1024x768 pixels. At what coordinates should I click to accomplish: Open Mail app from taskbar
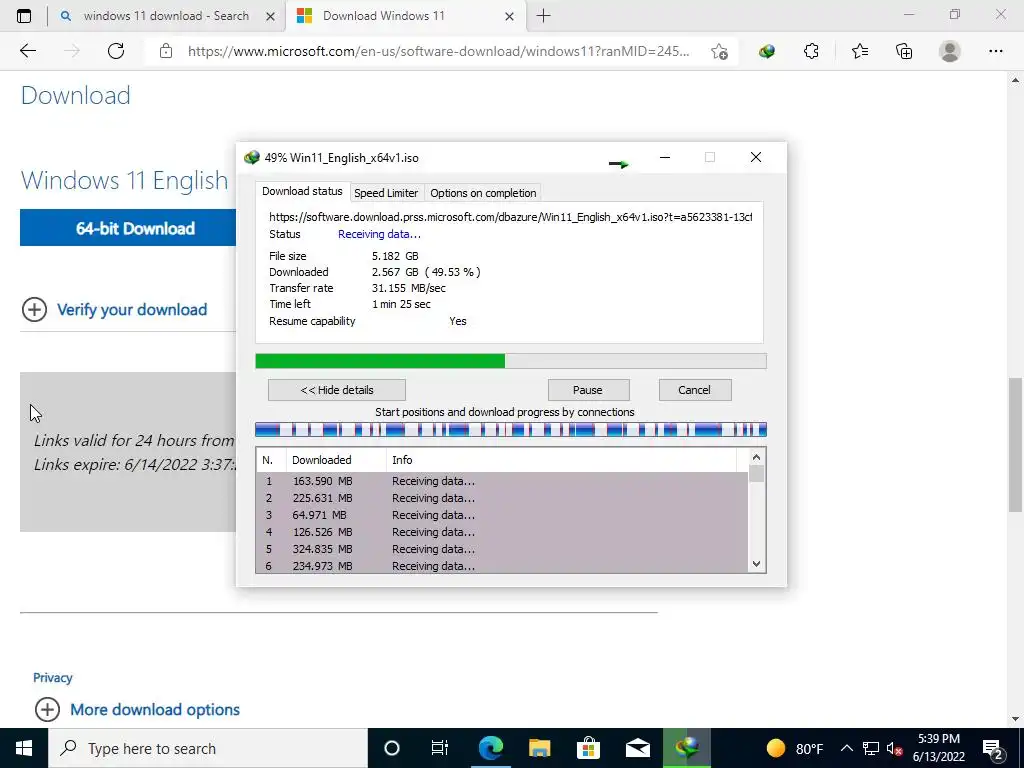[637, 748]
